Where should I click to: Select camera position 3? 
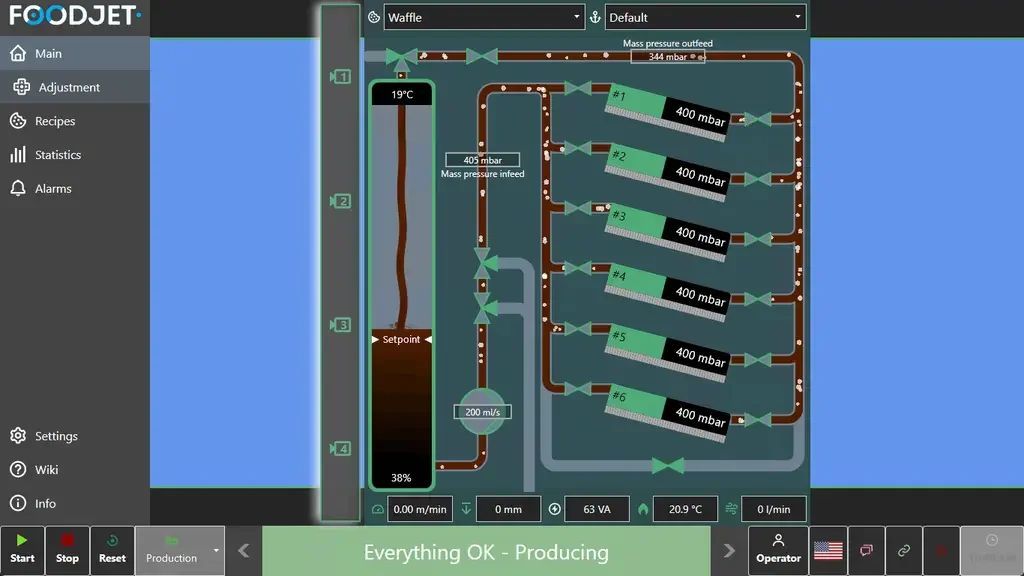[341, 325]
